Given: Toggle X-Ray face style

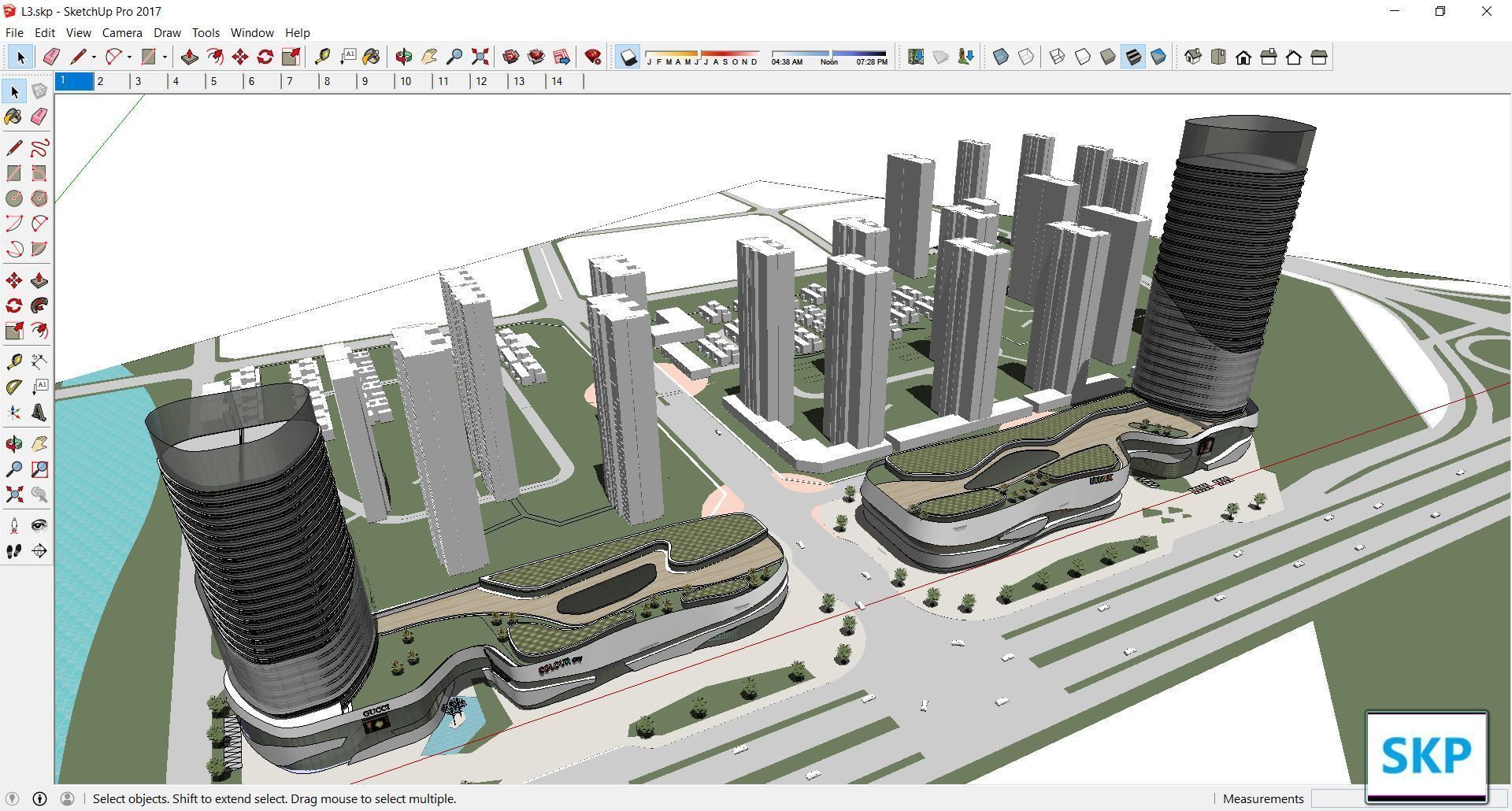Looking at the screenshot, I should point(1001,57).
